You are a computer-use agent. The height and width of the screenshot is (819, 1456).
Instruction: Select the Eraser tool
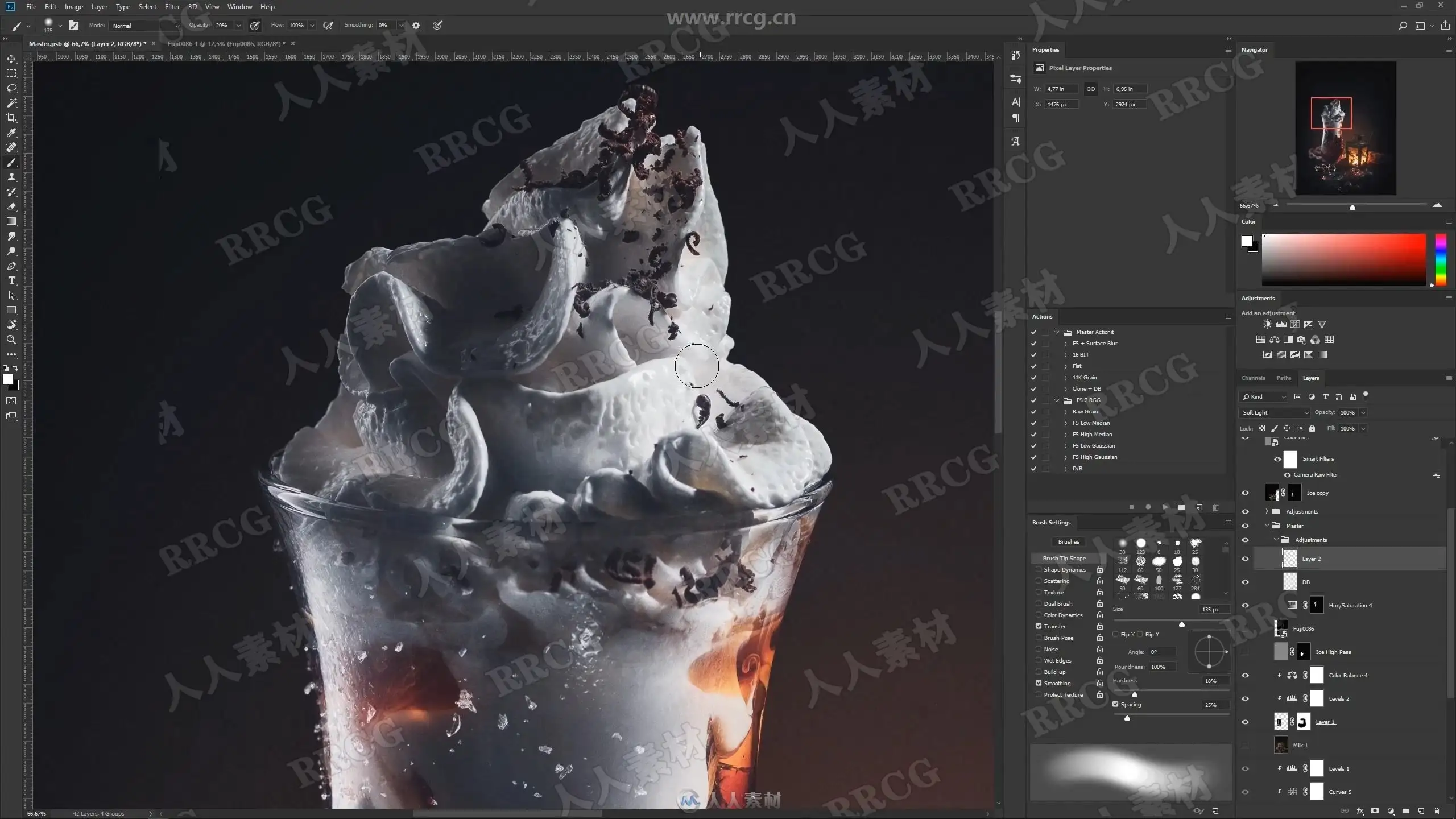pyautogui.click(x=11, y=207)
